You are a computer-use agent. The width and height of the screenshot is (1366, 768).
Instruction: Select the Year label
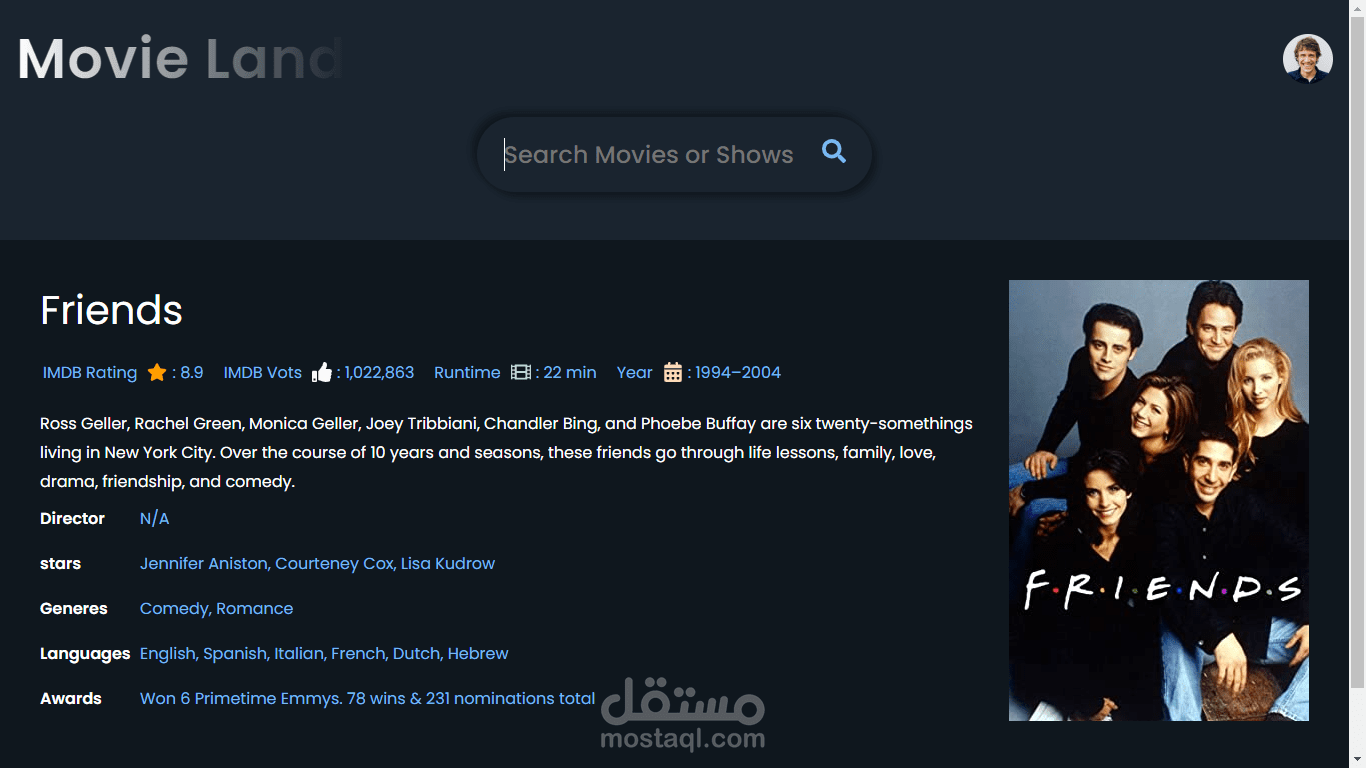click(x=634, y=372)
